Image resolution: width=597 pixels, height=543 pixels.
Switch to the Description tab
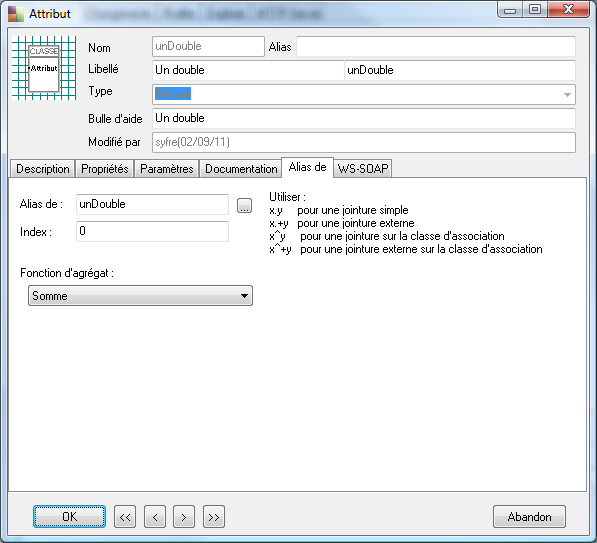tap(43, 169)
